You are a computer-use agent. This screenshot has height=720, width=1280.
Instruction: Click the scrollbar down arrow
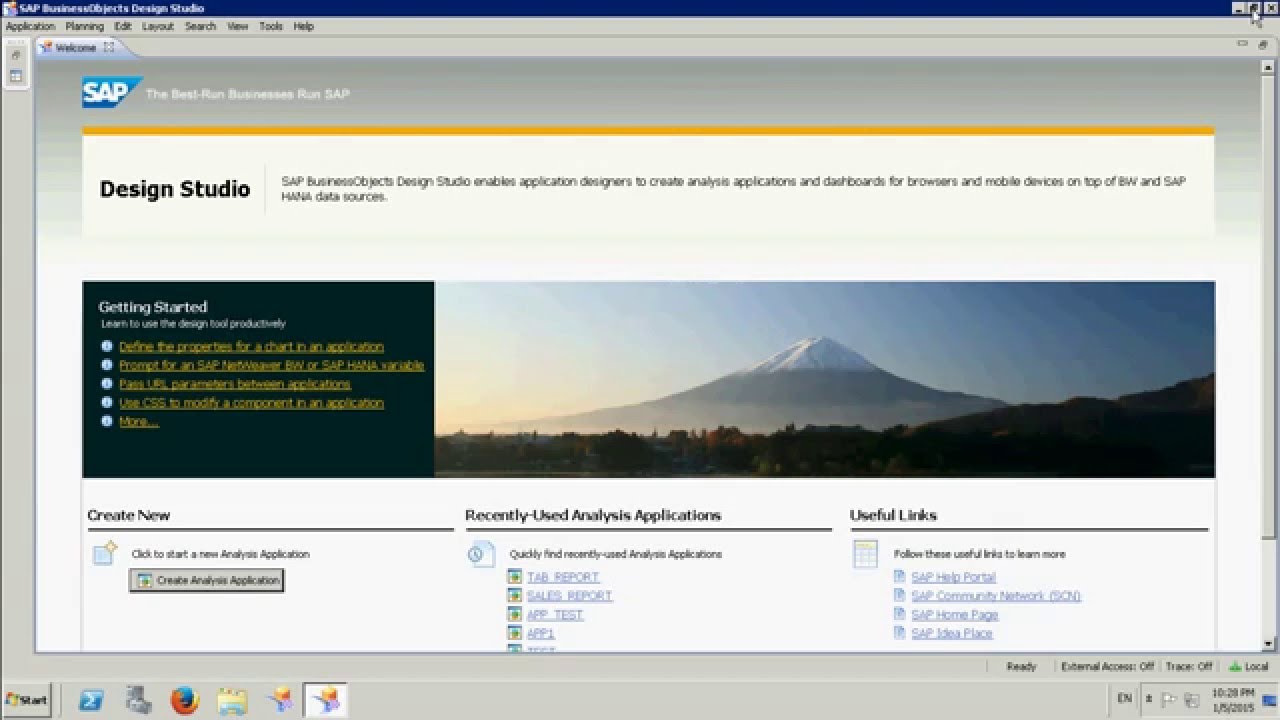pos(1269,644)
